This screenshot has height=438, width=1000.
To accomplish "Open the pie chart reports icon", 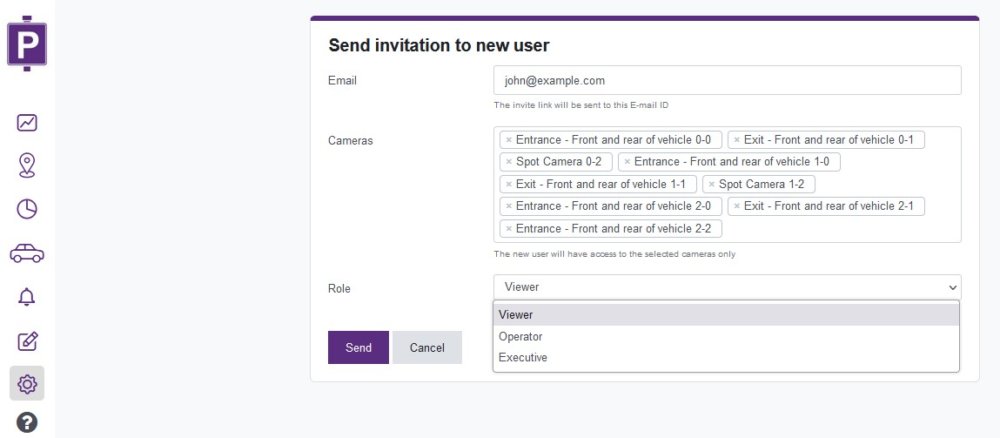I will click(27, 209).
